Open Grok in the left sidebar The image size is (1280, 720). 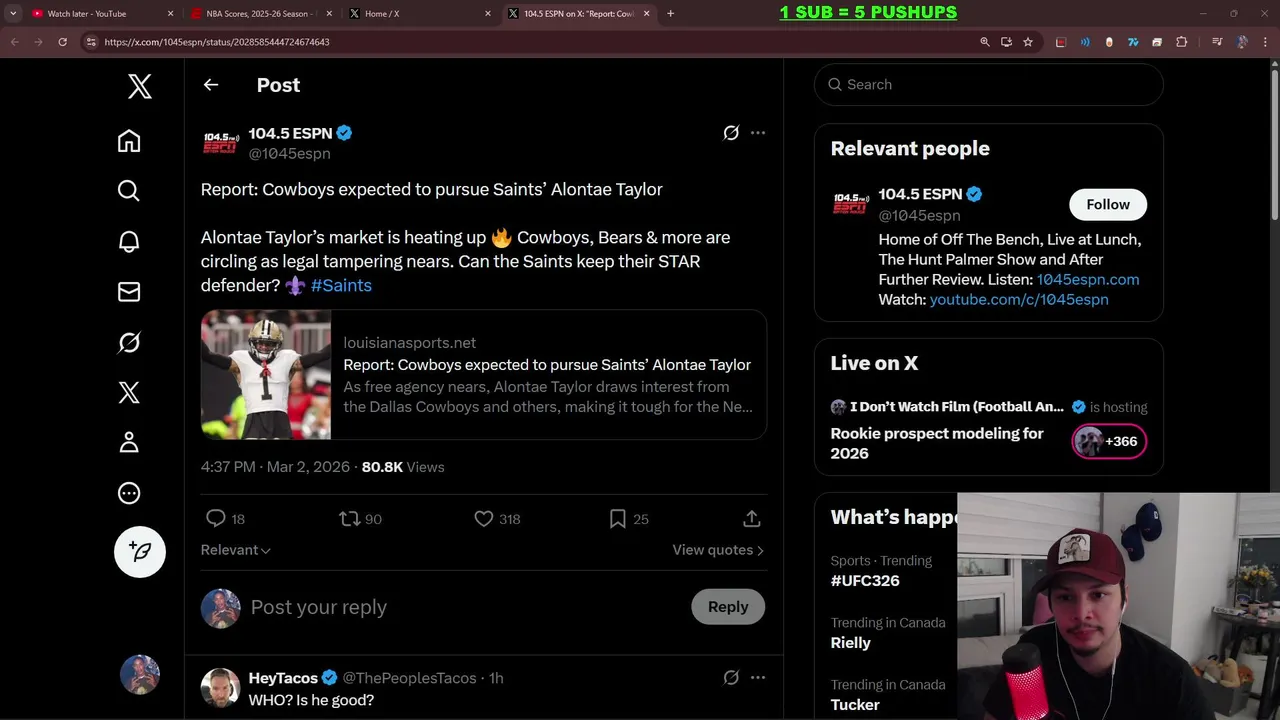(129, 342)
